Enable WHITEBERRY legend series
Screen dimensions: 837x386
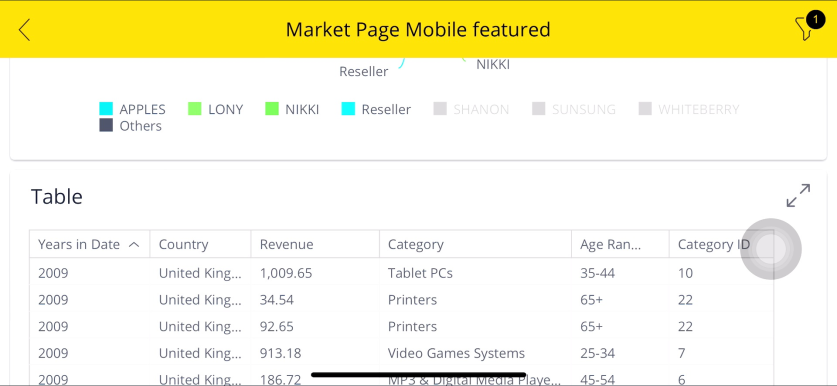[x=689, y=109]
